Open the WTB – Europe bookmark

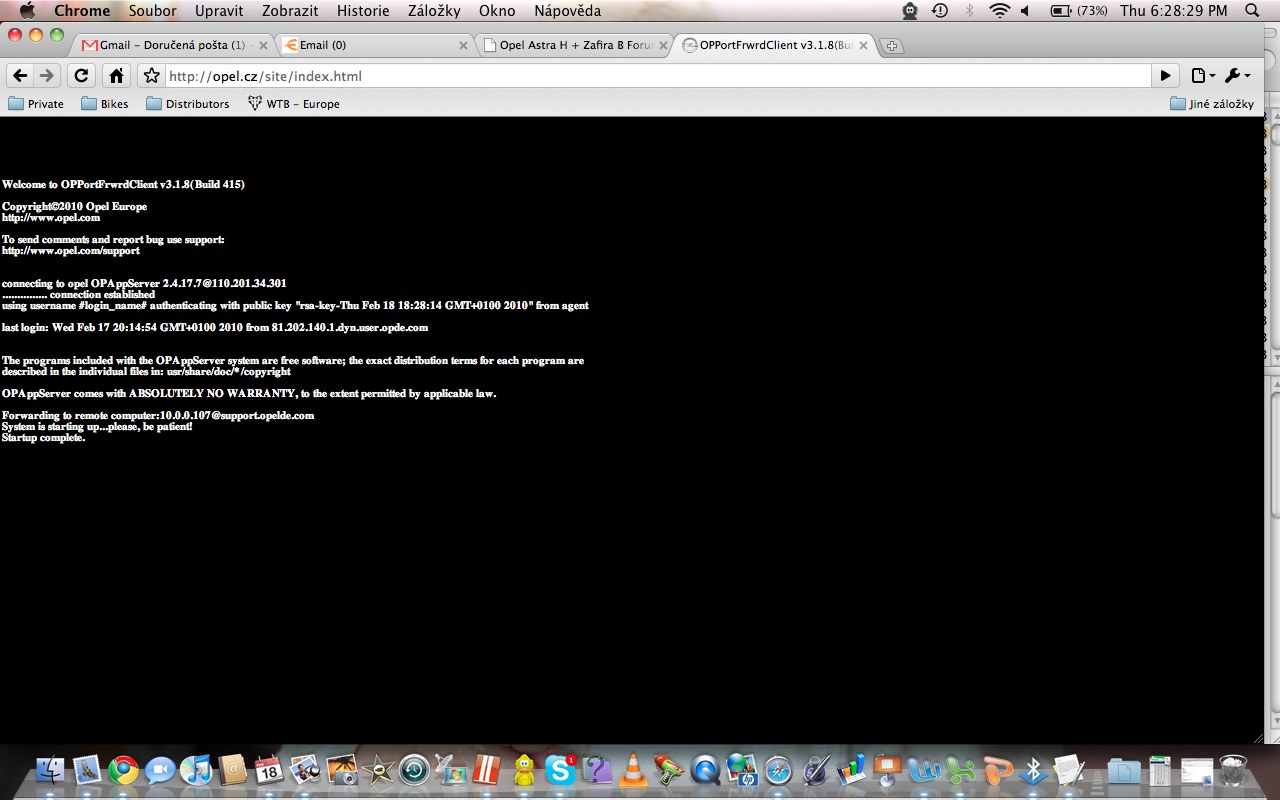pos(294,104)
